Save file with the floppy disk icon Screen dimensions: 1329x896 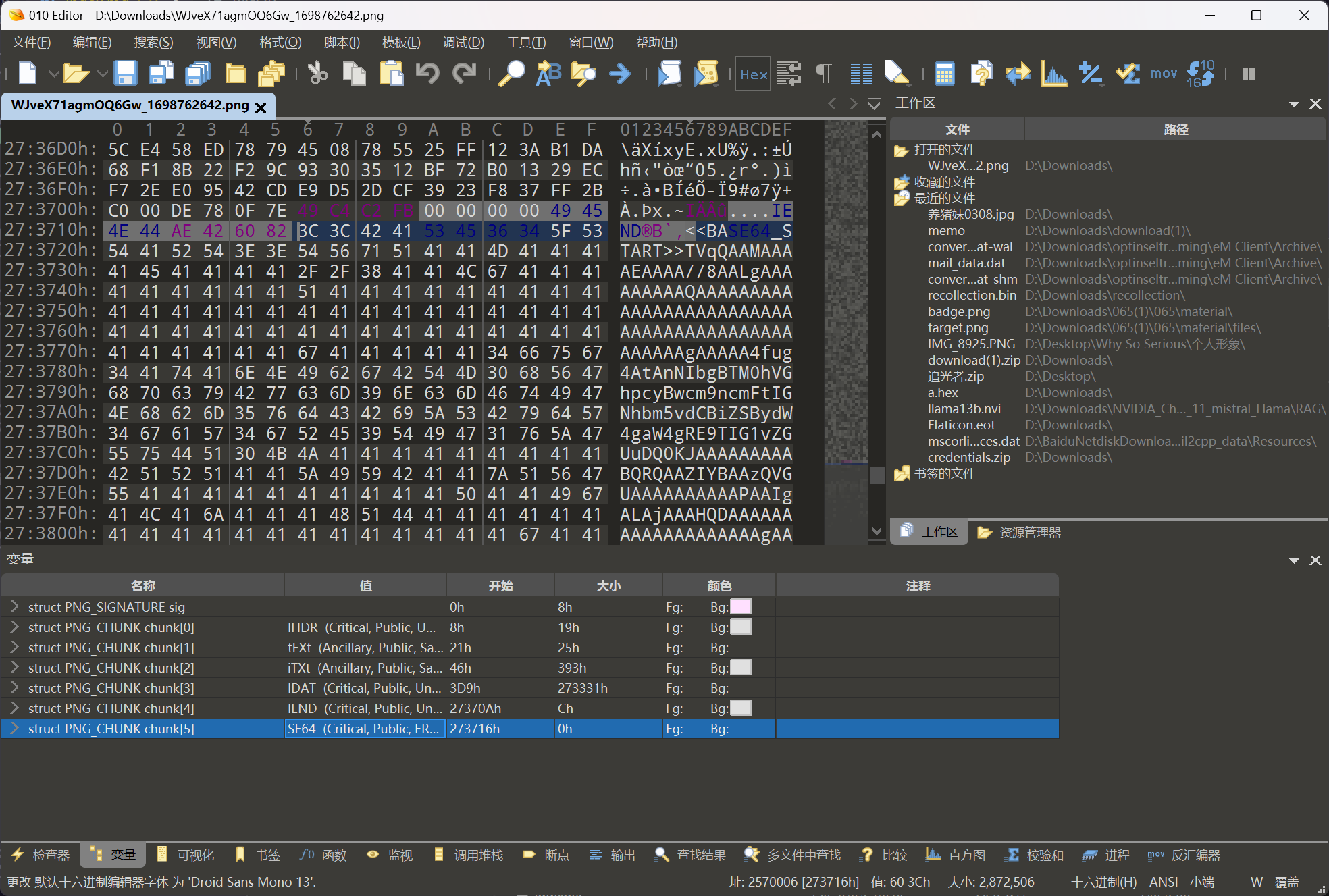pos(125,73)
